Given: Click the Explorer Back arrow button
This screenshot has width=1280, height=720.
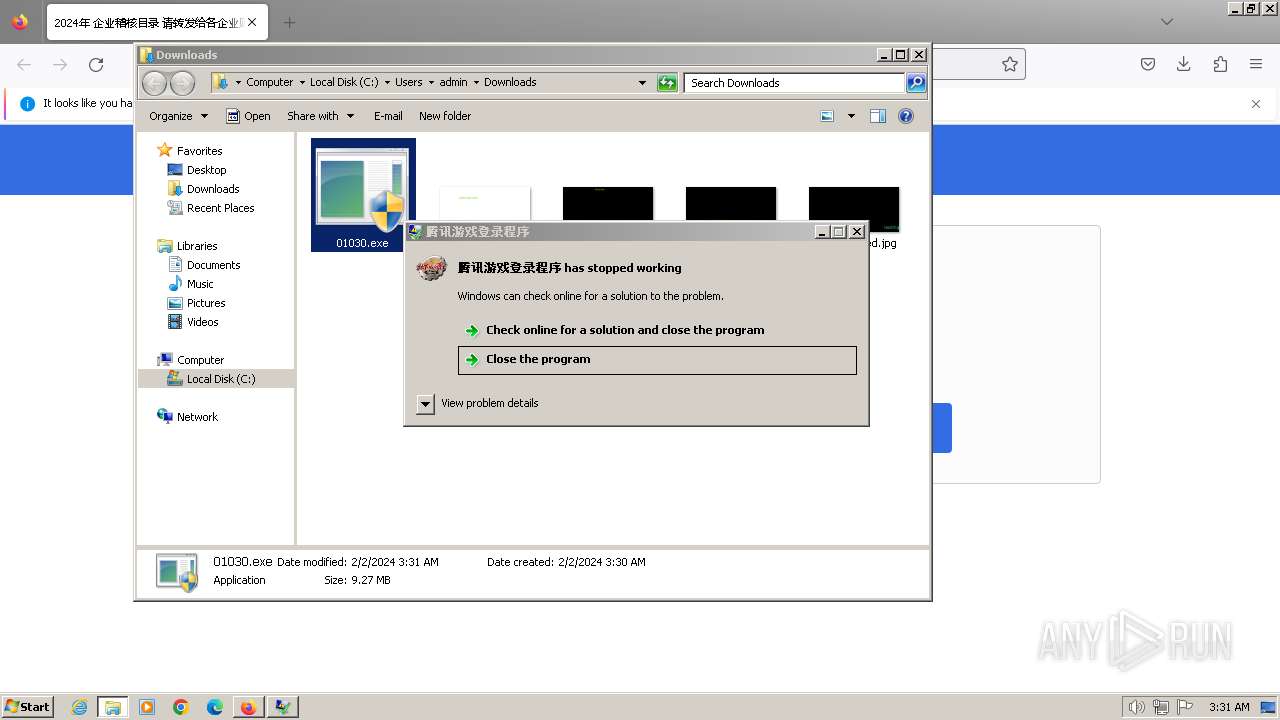Looking at the screenshot, I should [x=155, y=83].
